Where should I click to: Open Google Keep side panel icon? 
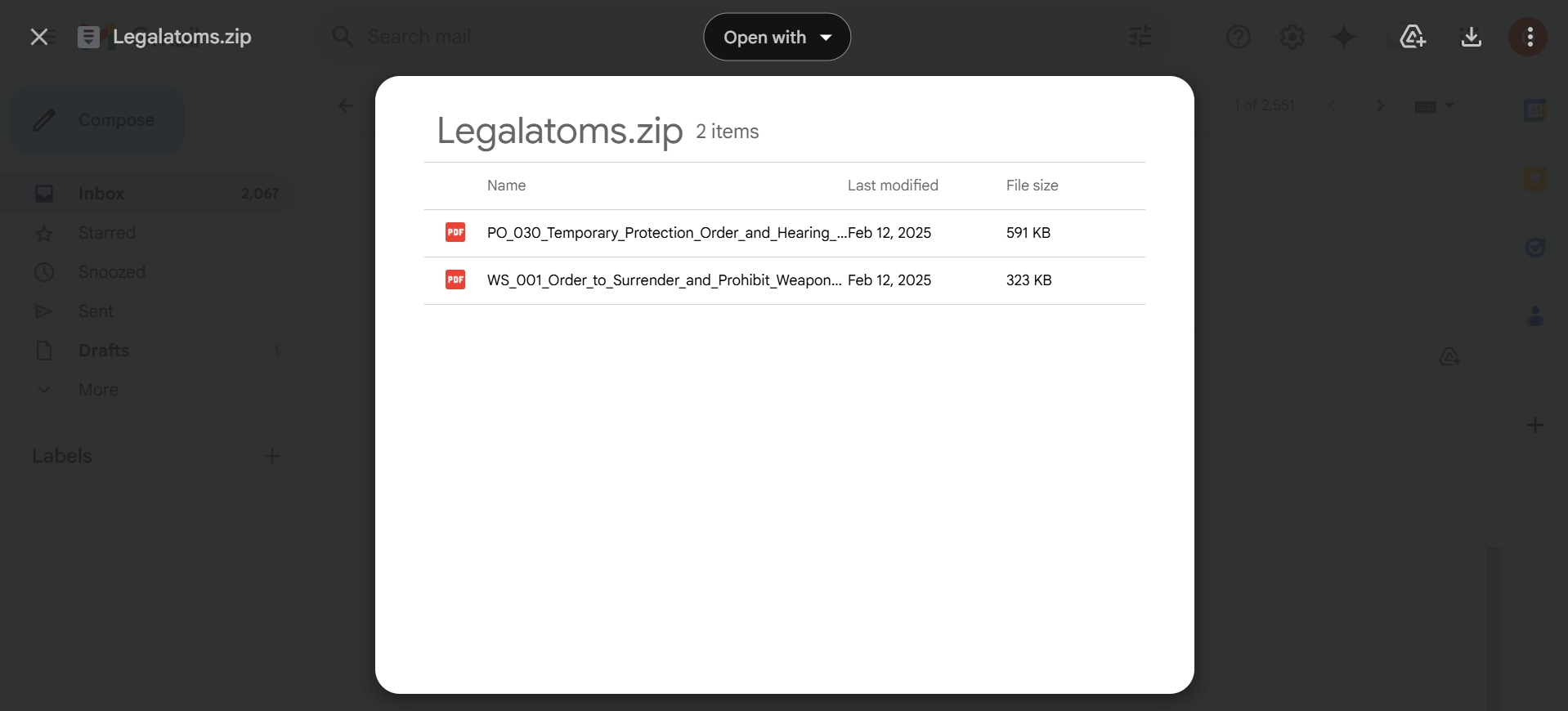[x=1534, y=179]
